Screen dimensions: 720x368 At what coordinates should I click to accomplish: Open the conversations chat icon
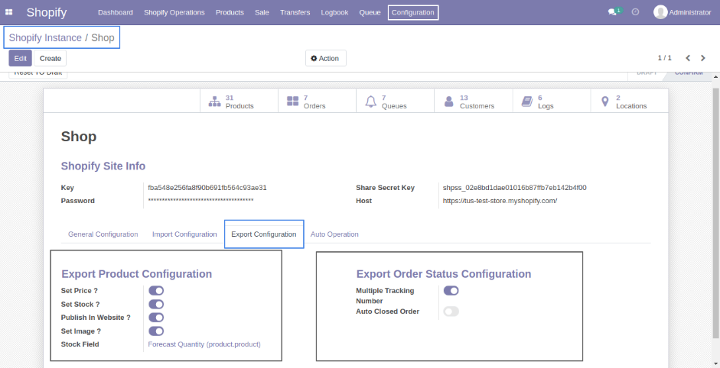coord(612,12)
